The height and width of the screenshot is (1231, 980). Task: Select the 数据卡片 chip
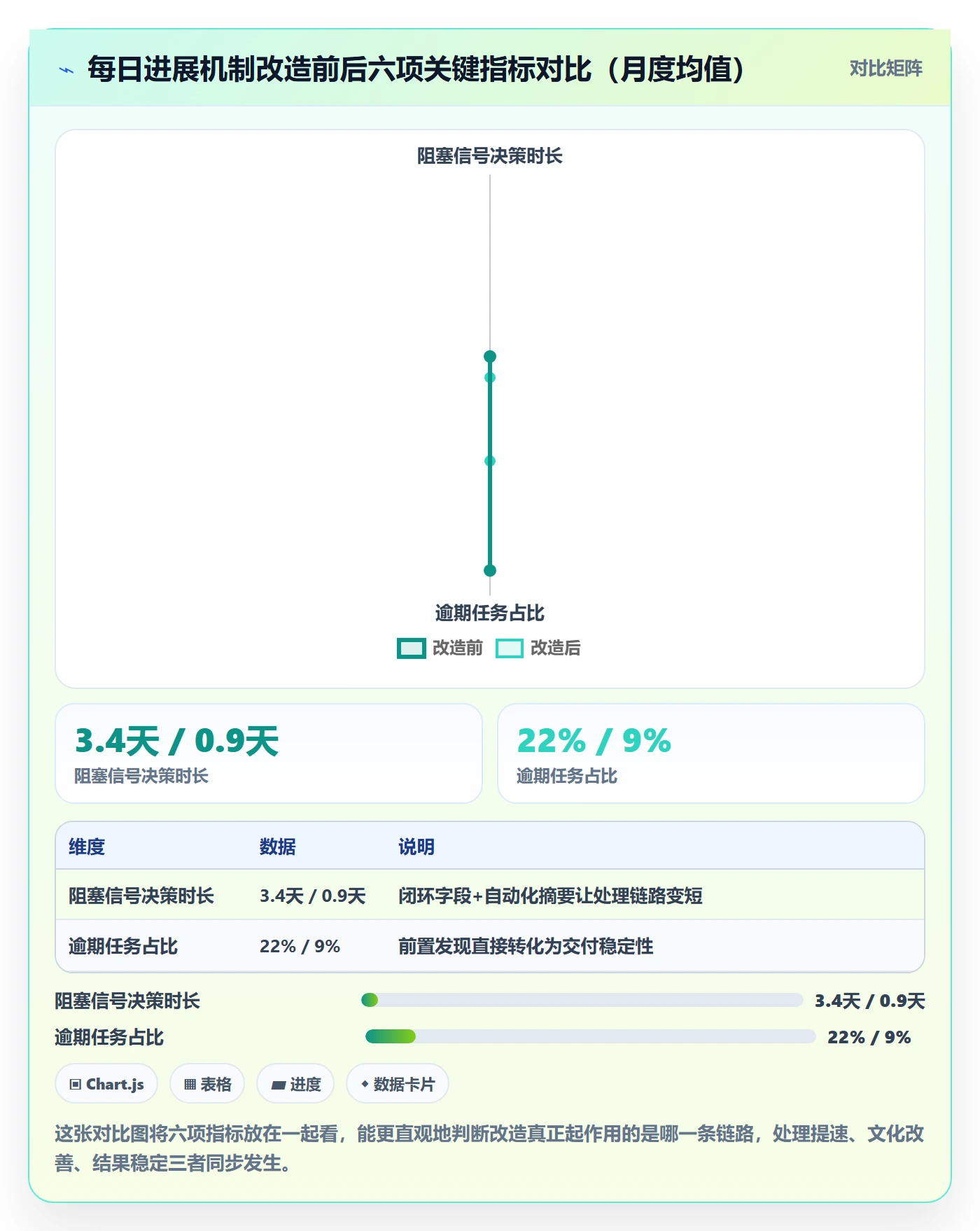(x=398, y=1084)
